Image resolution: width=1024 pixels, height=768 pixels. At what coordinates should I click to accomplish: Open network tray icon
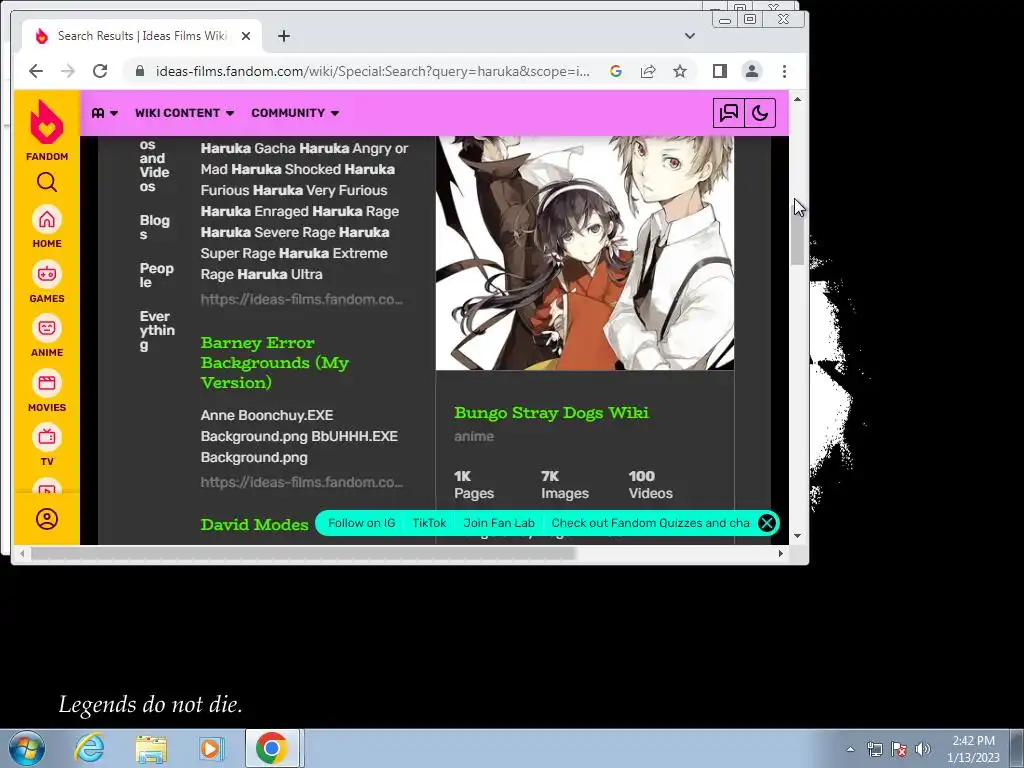(x=874, y=749)
